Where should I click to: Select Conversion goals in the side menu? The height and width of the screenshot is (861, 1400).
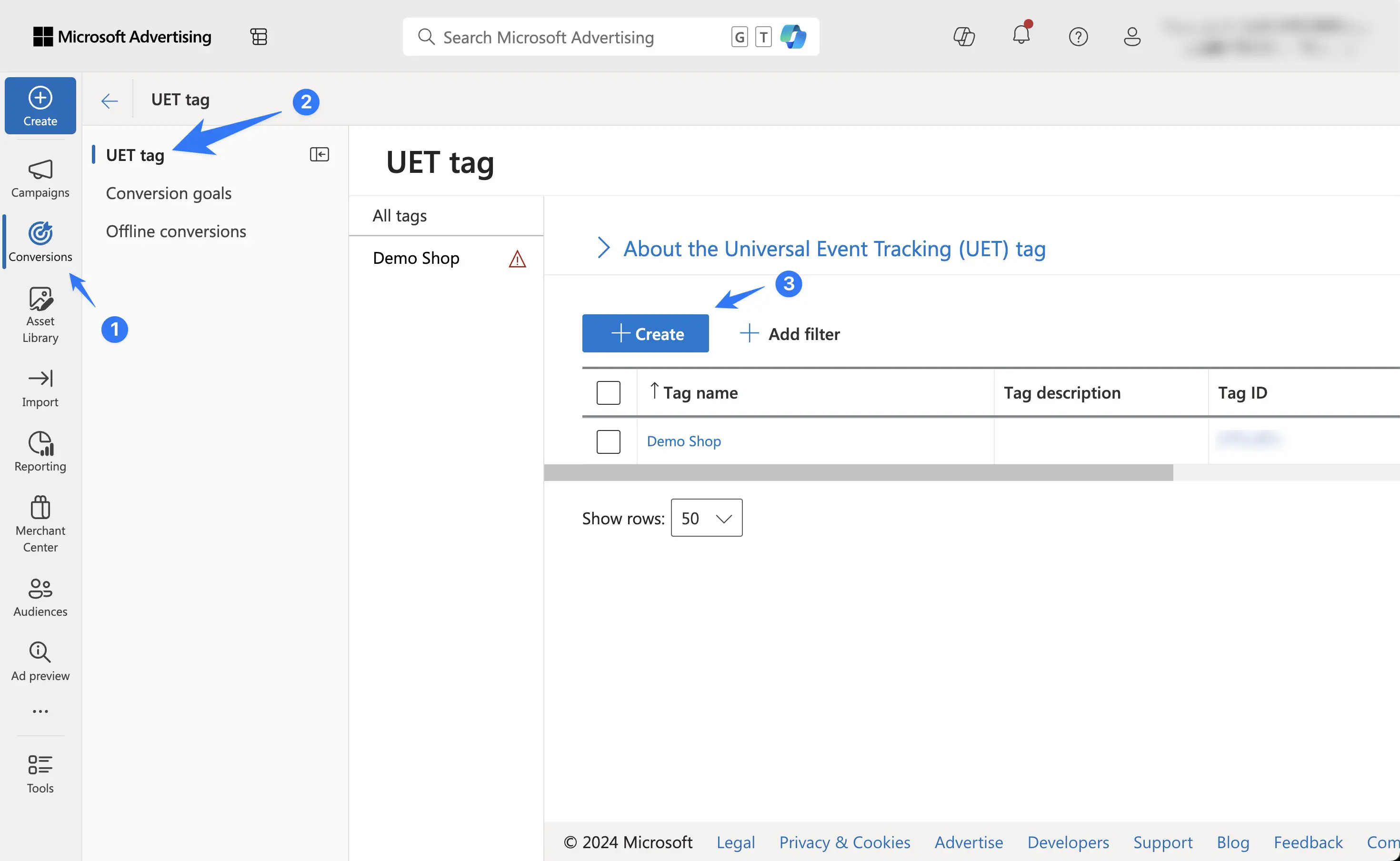pyautogui.click(x=169, y=193)
